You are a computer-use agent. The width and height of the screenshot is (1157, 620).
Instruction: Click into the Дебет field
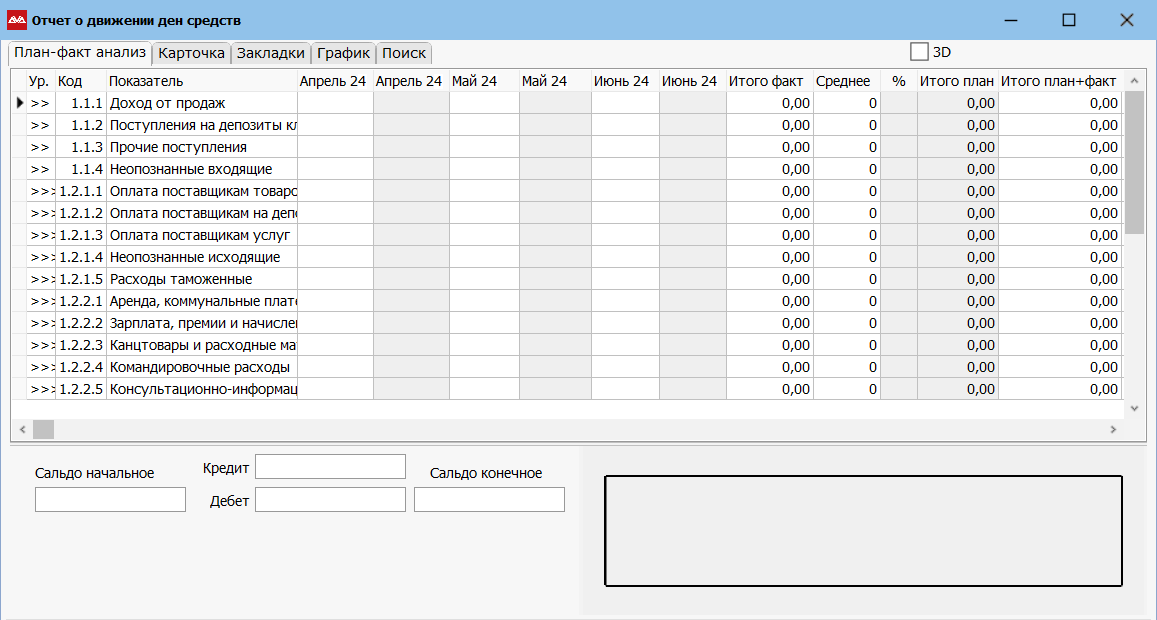coord(330,500)
